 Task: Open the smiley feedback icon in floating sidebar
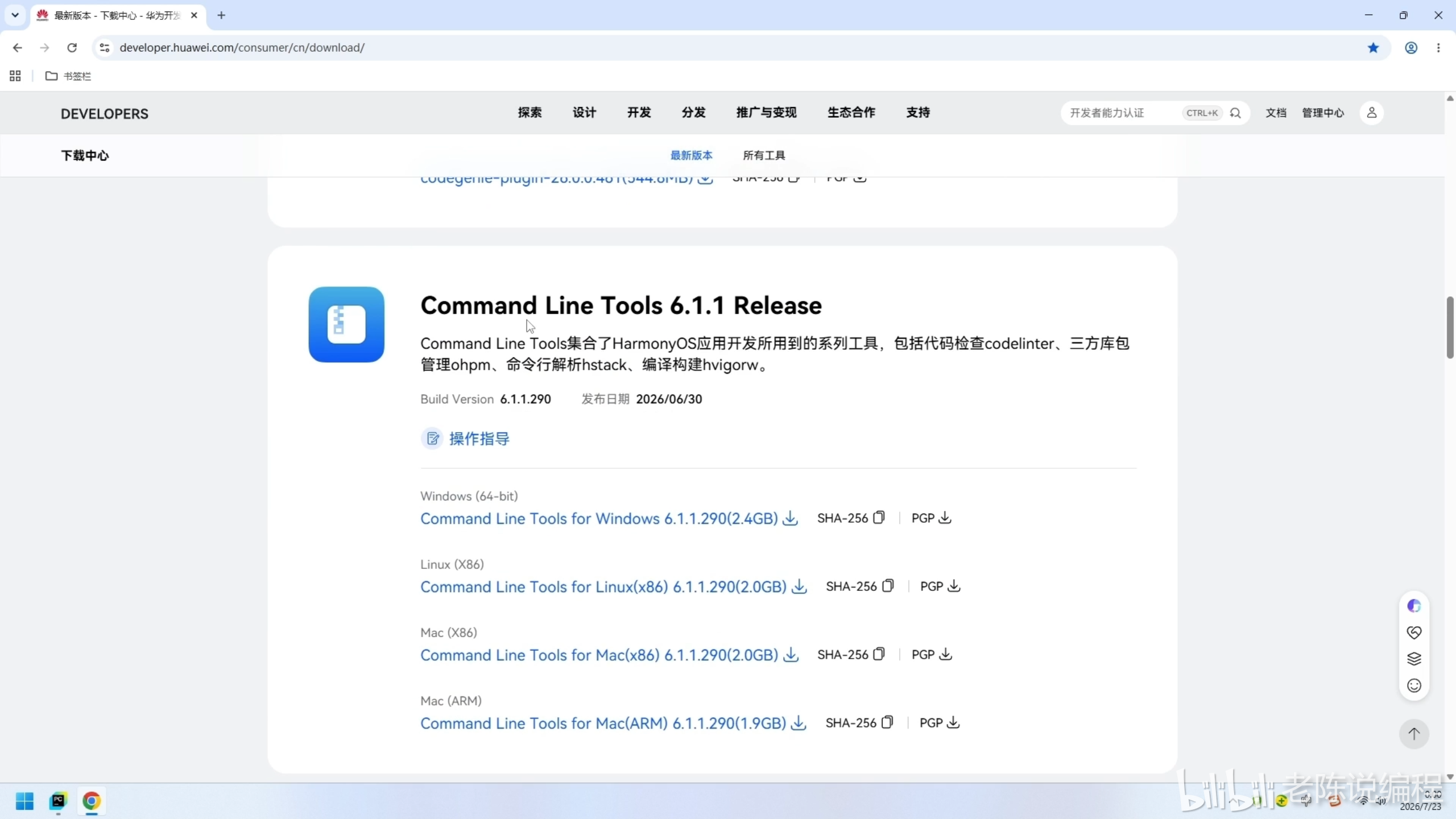point(1414,685)
